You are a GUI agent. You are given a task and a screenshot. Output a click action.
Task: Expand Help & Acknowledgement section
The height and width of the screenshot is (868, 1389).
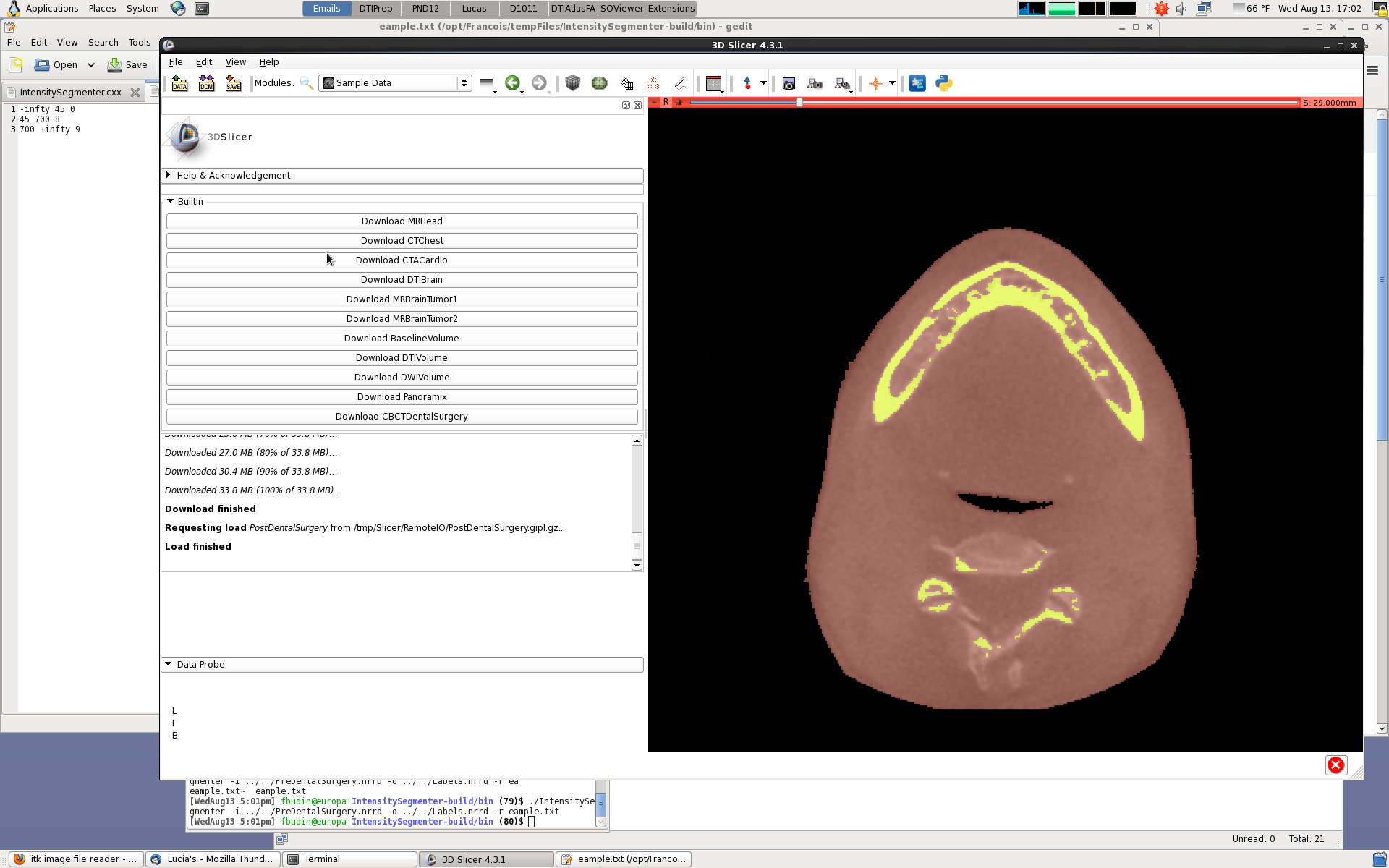[x=233, y=176]
